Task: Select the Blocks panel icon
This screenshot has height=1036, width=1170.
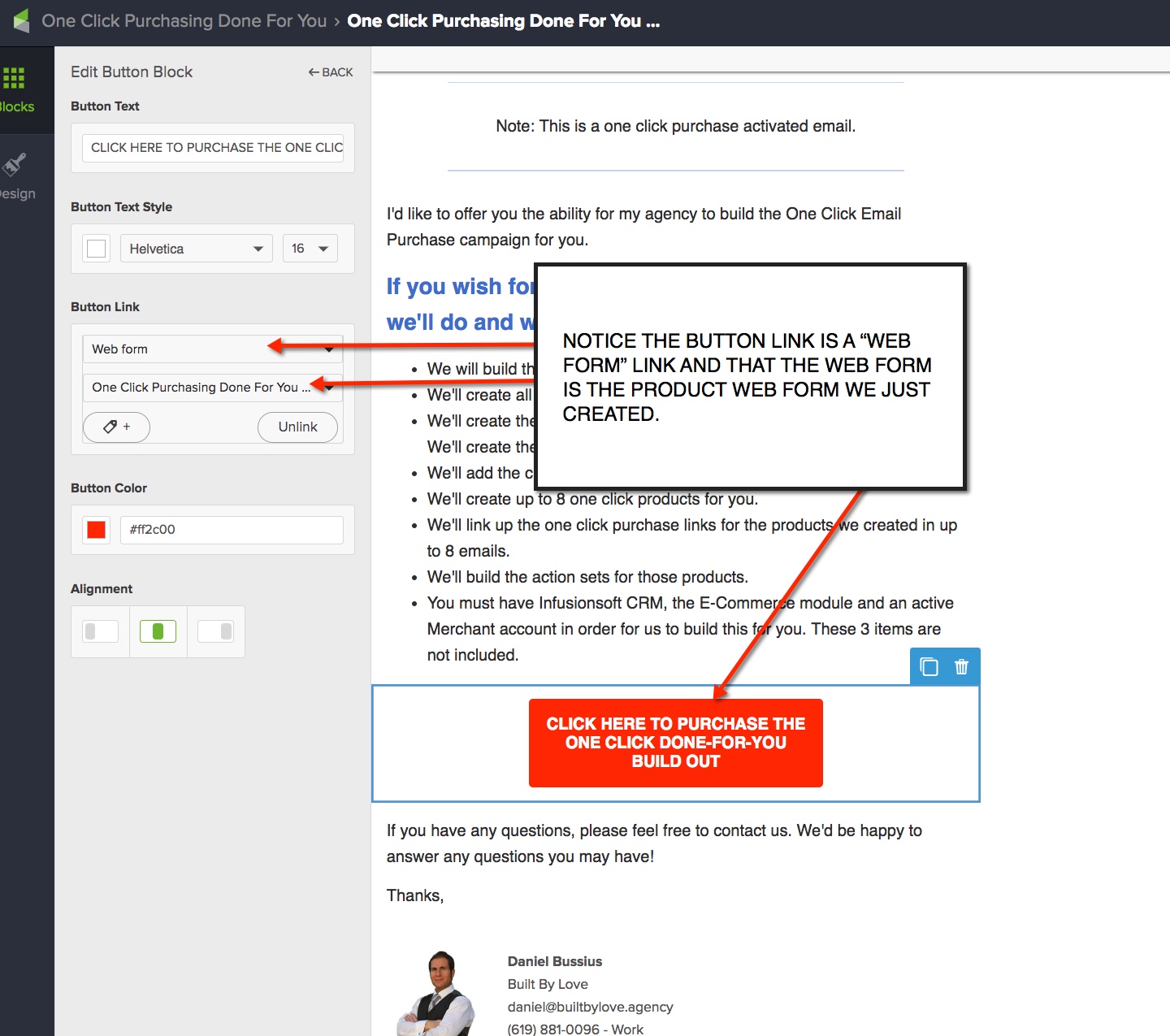Action: click(14, 78)
